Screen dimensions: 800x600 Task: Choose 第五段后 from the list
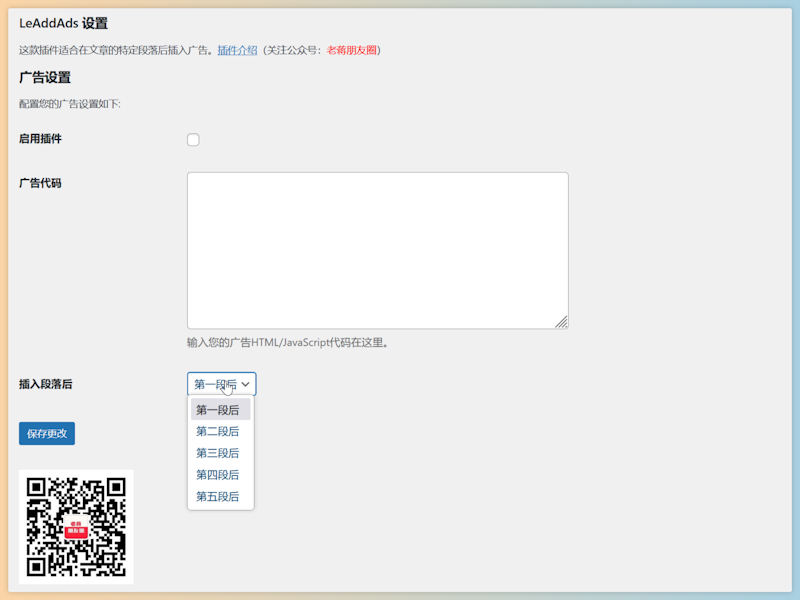[218, 497]
